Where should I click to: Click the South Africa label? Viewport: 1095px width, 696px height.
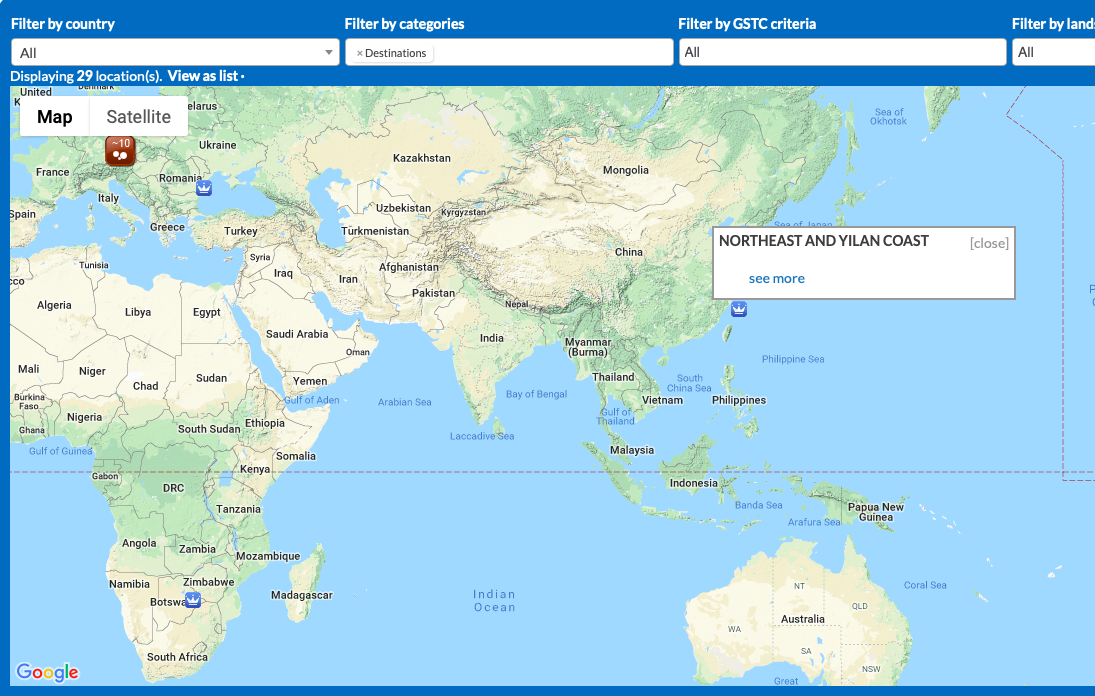coord(177,657)
